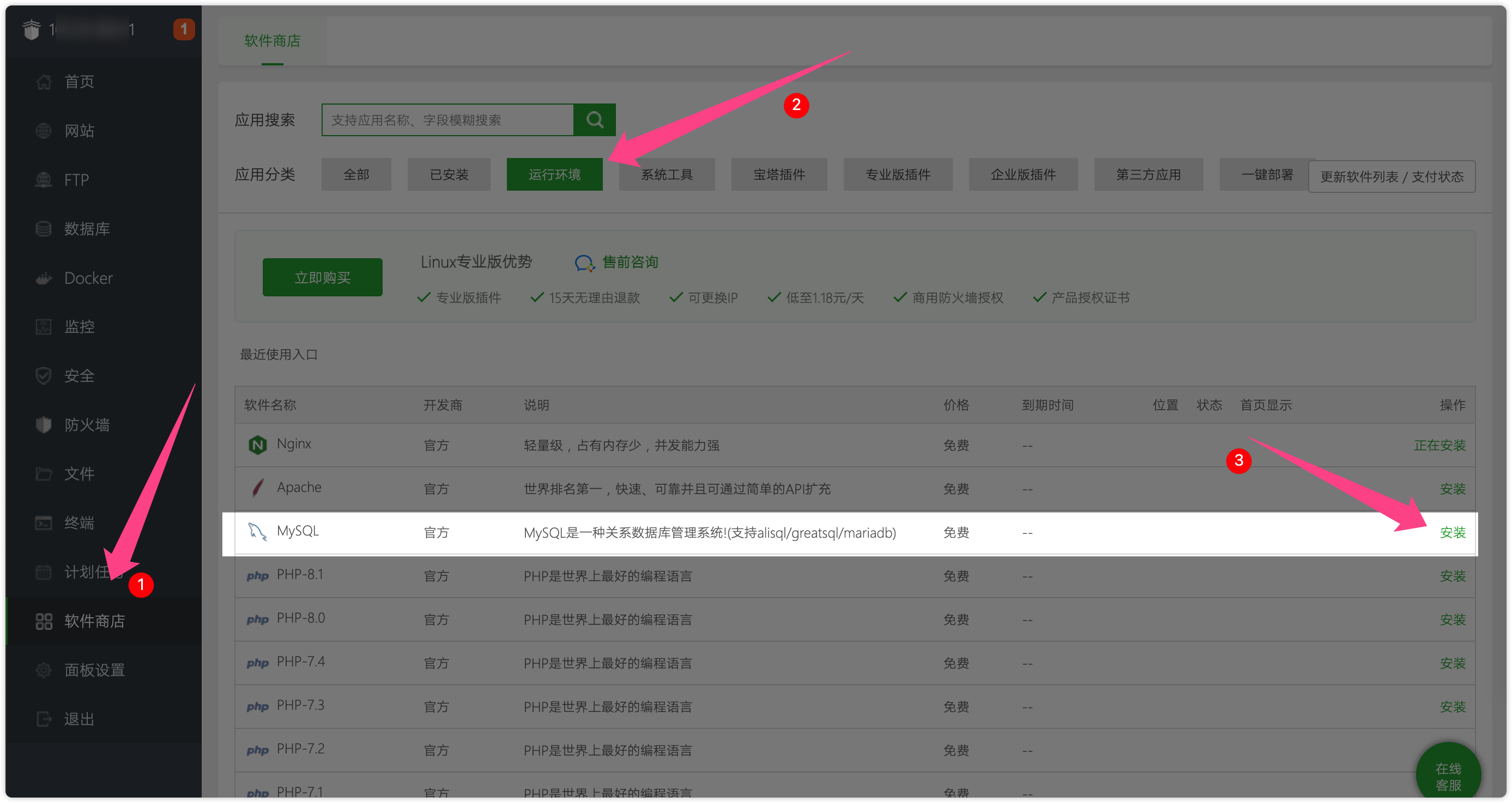Image resolution: width=1512 pixels, height=803 pixels.
Task: Click the Nginx logo icon
Action: 258,445
